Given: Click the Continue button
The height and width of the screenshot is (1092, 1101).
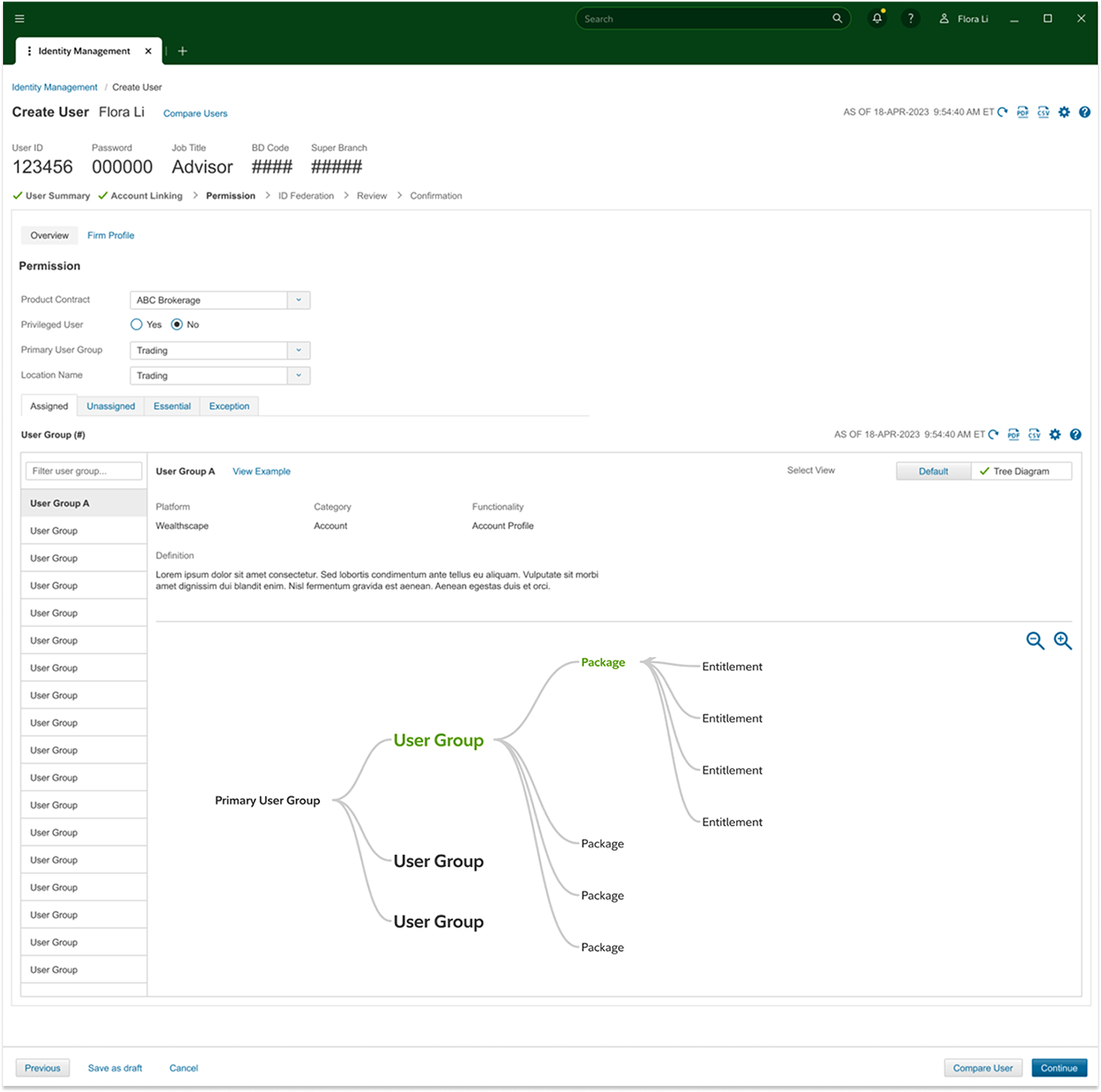Looking at the screenshot, I should 1059,1068.
